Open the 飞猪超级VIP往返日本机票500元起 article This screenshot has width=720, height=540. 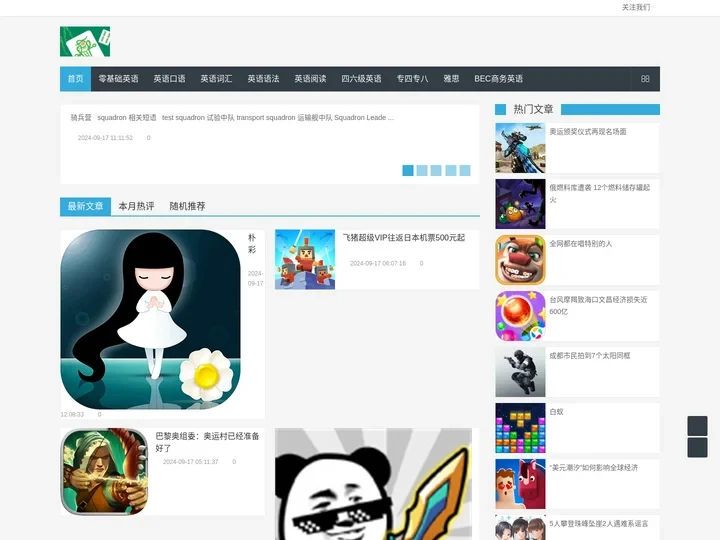coord(404,237)
